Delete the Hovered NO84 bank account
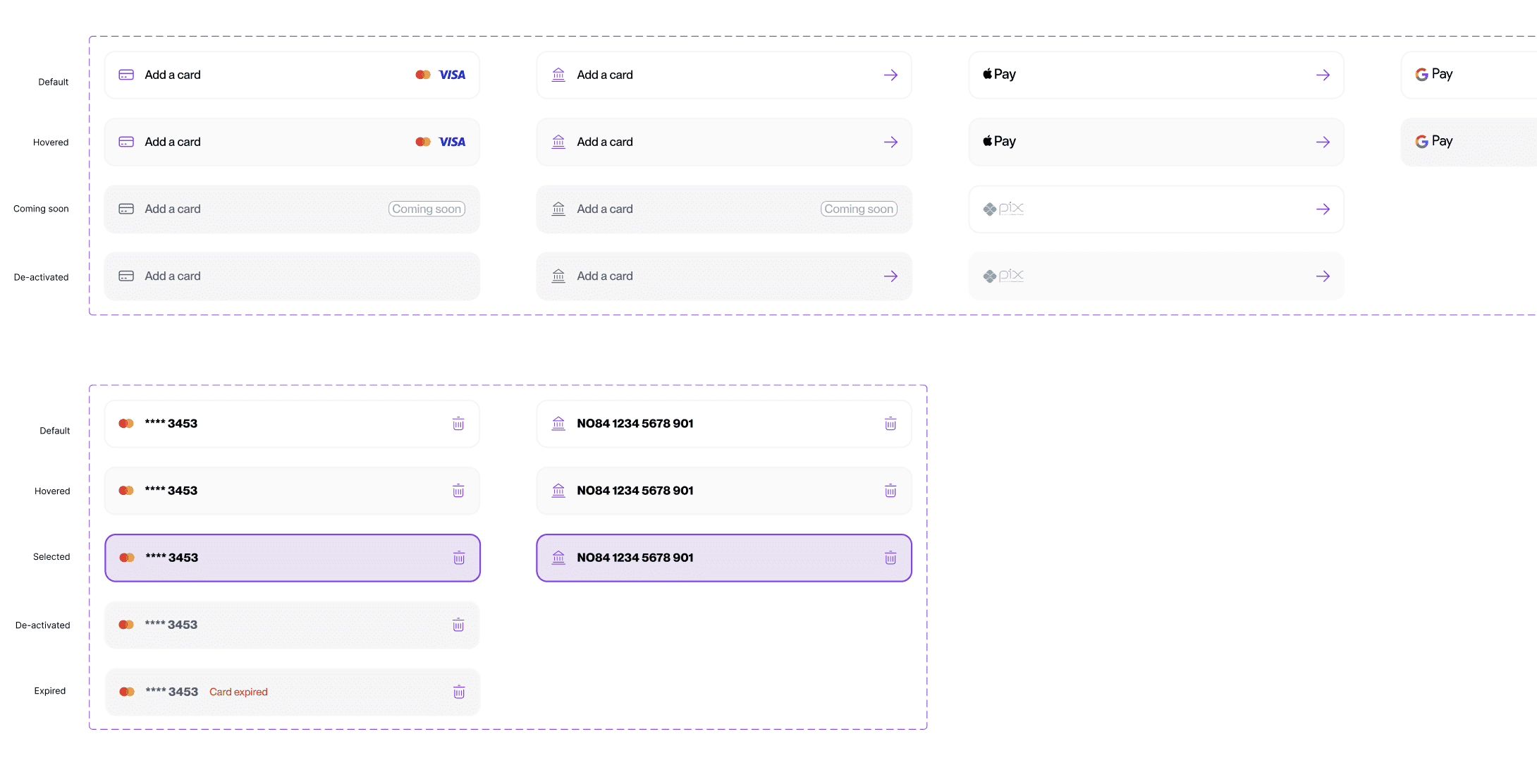Image resolution: width=1537 pixels, height=784 pixels. pyautogui.click(x=890, y=490)
